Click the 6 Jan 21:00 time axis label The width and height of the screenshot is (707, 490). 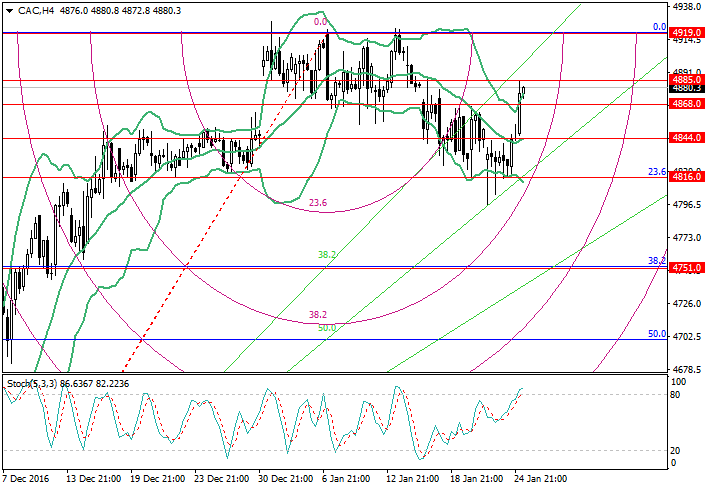coord(346,478)
